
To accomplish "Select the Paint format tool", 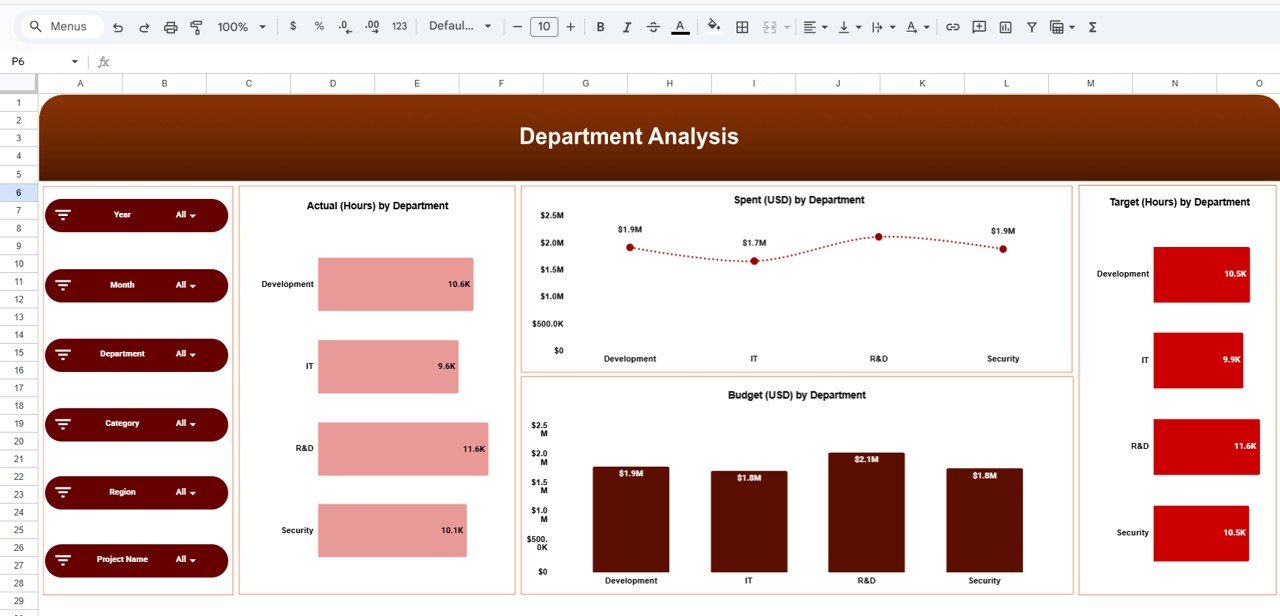I will pos(197,27).
